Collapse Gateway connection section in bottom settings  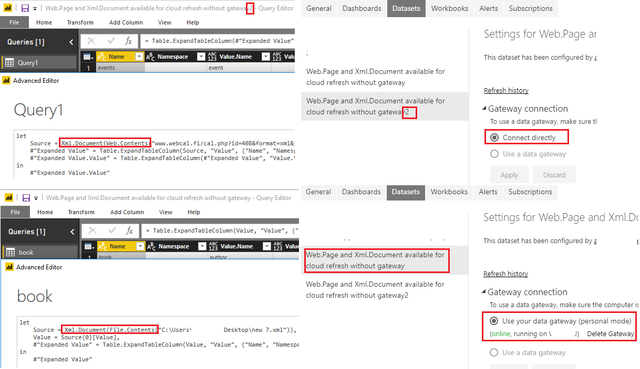pyautogui.click(x=484, y=292)
